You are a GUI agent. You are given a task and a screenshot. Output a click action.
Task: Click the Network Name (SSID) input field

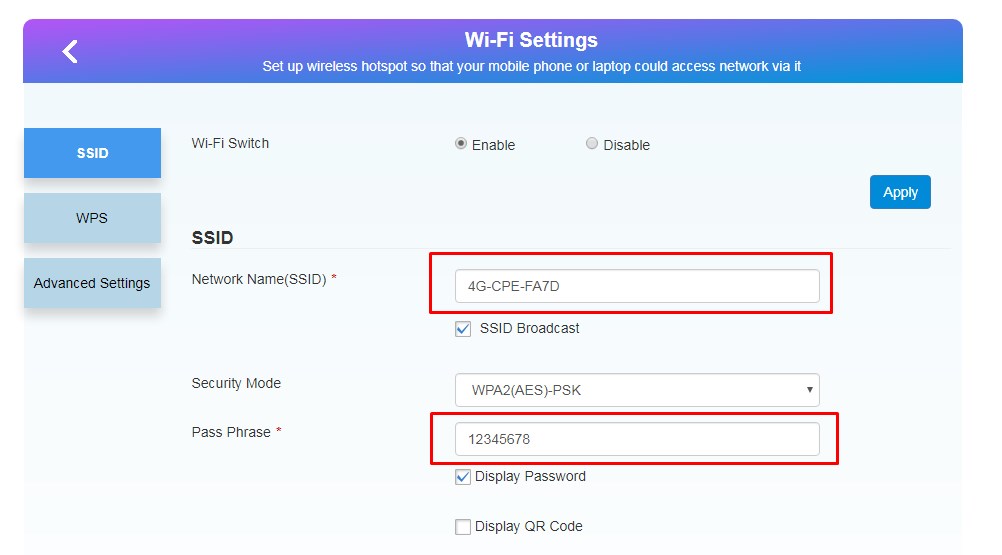point(636,286)
